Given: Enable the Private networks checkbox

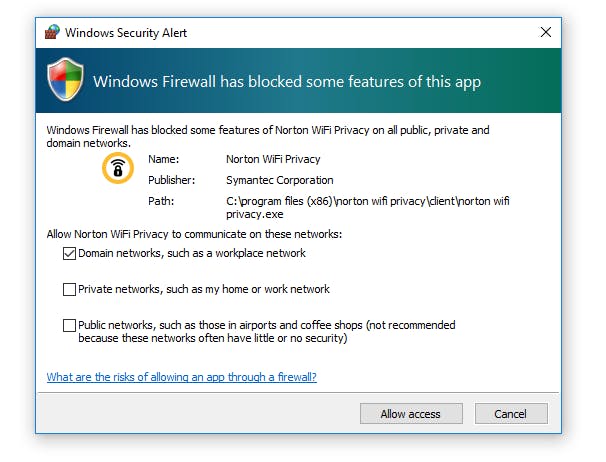Looking at the screenshot, I should [x=69, y=290].
